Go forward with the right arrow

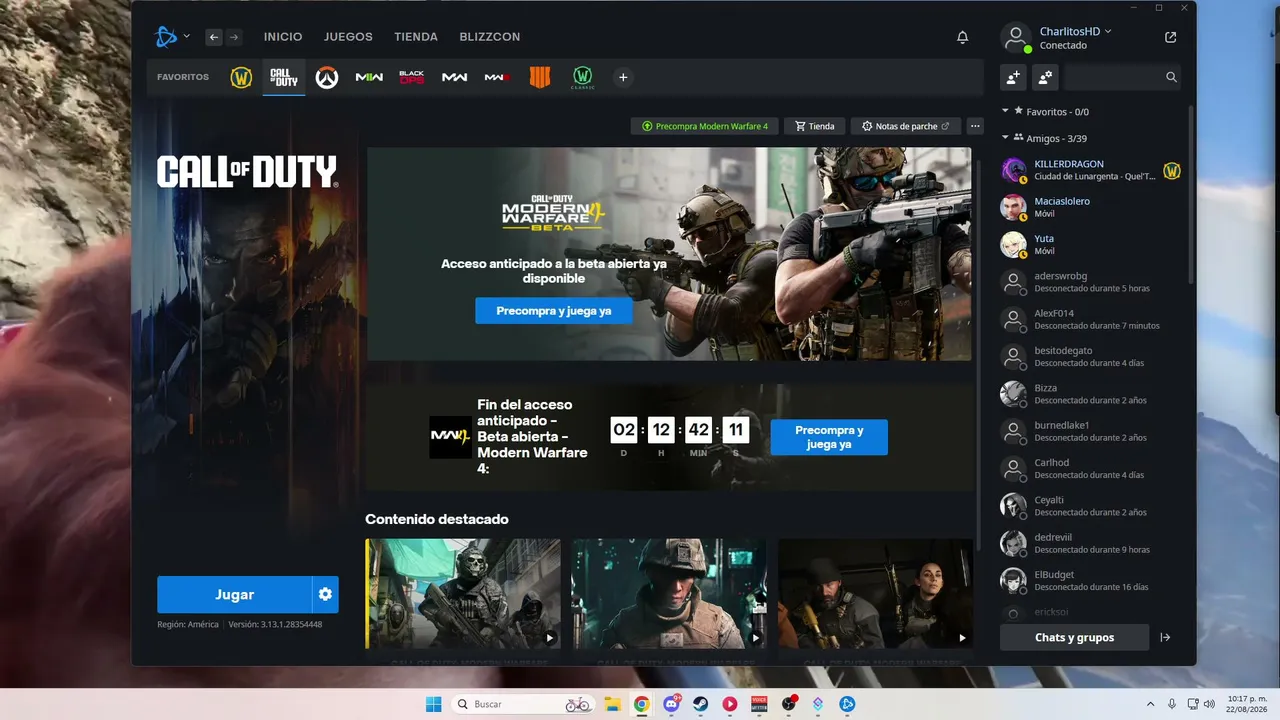tap(234, 37)
